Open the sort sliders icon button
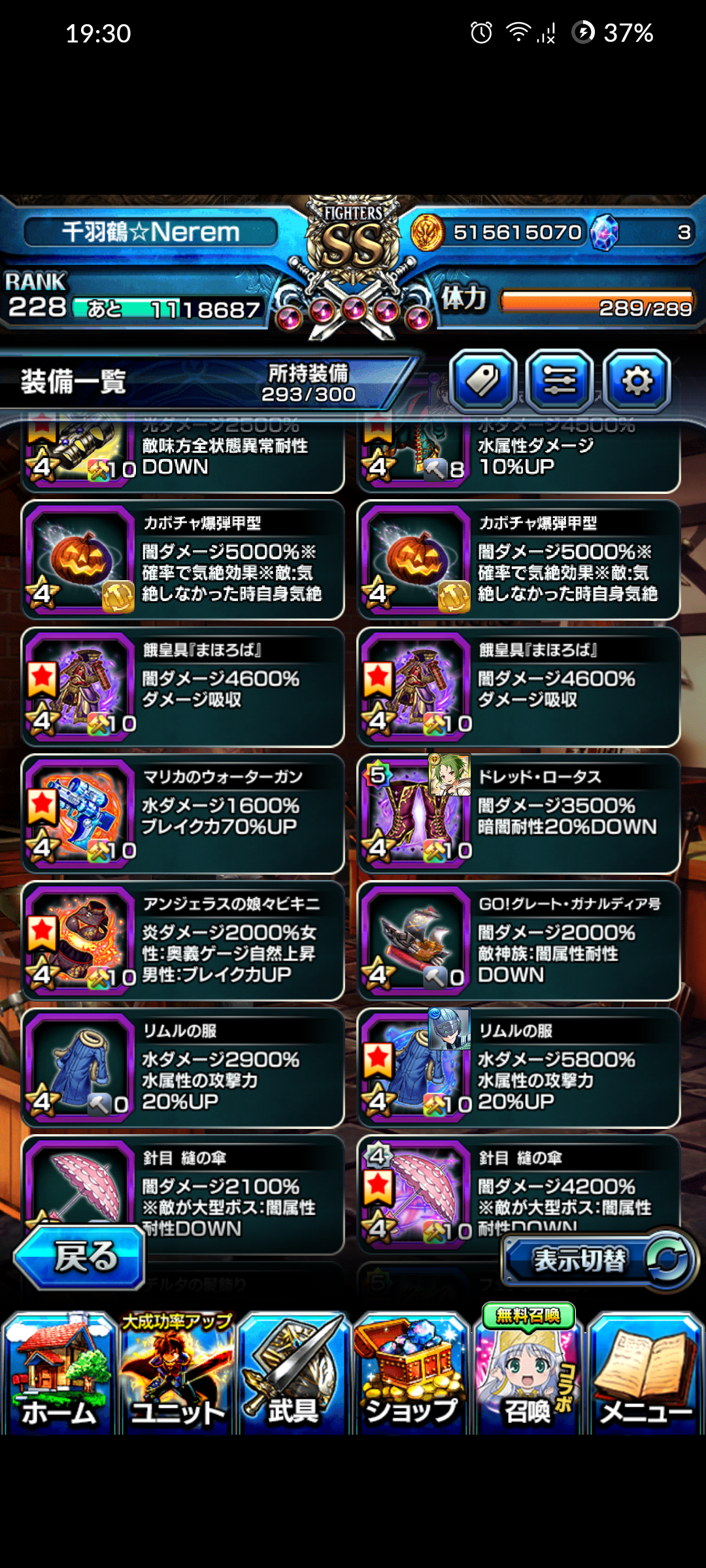Viewport: 706px width, 1568px height. tap(560, 380)
